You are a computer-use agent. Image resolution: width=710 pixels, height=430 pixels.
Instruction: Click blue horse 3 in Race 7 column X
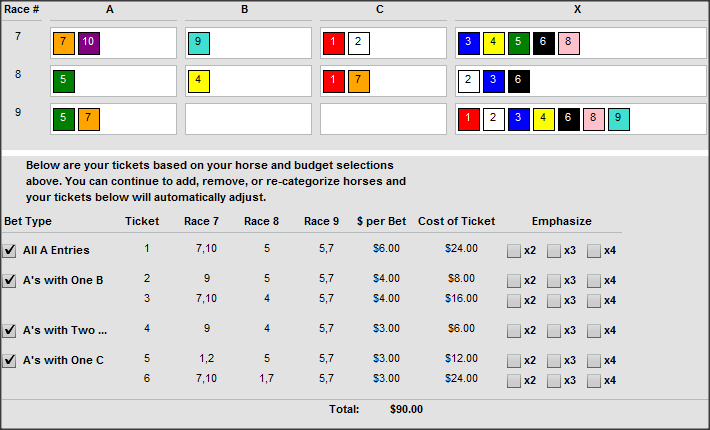point(469,43)
